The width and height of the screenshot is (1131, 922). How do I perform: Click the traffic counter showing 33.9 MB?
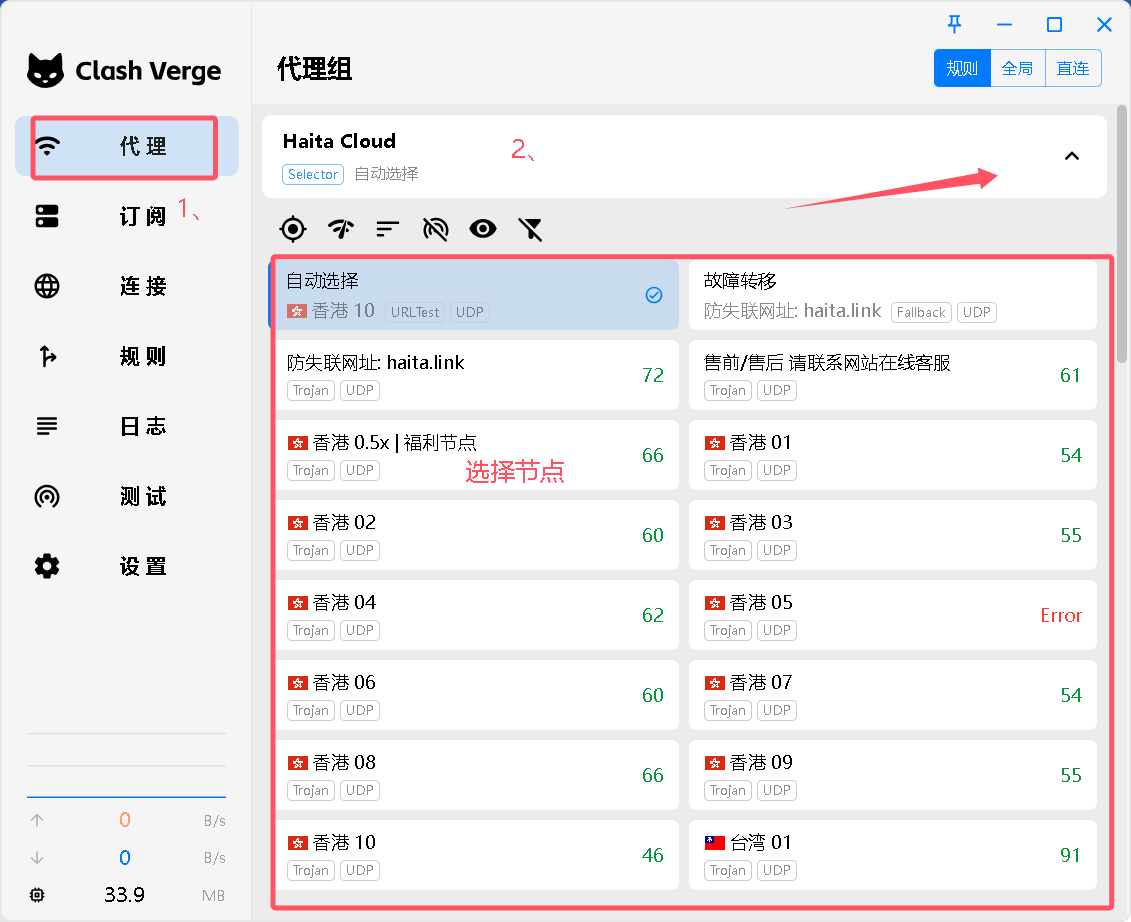pos(124,895)
